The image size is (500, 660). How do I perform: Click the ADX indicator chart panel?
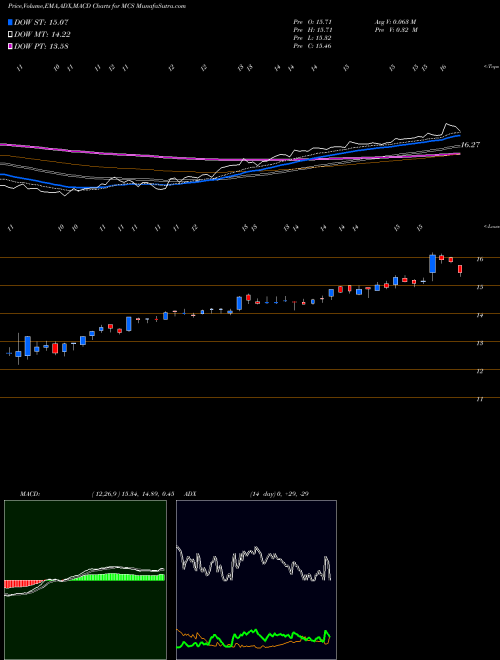[256, 580]
